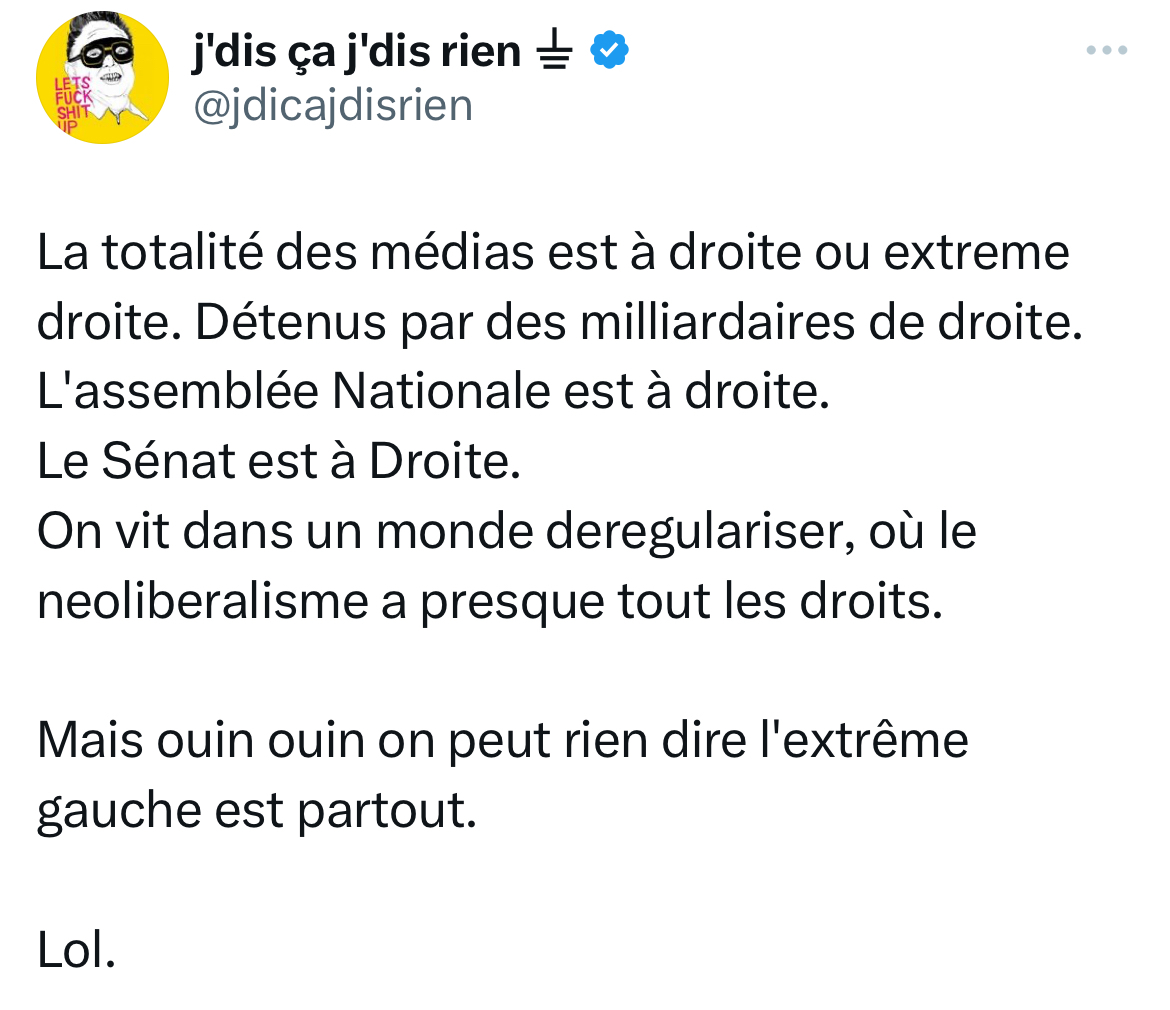The height and width of the screenshot is (1010, 1170).
Task: Click the phrase "presque tout les droits."
Action: coord(681,602)
